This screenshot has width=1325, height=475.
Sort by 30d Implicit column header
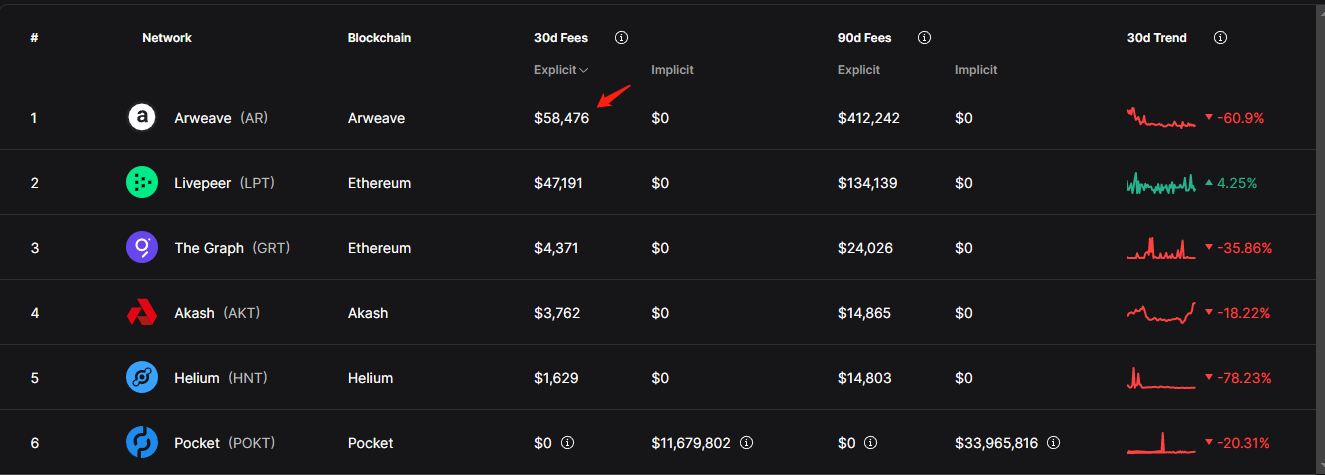click(672, 70)
